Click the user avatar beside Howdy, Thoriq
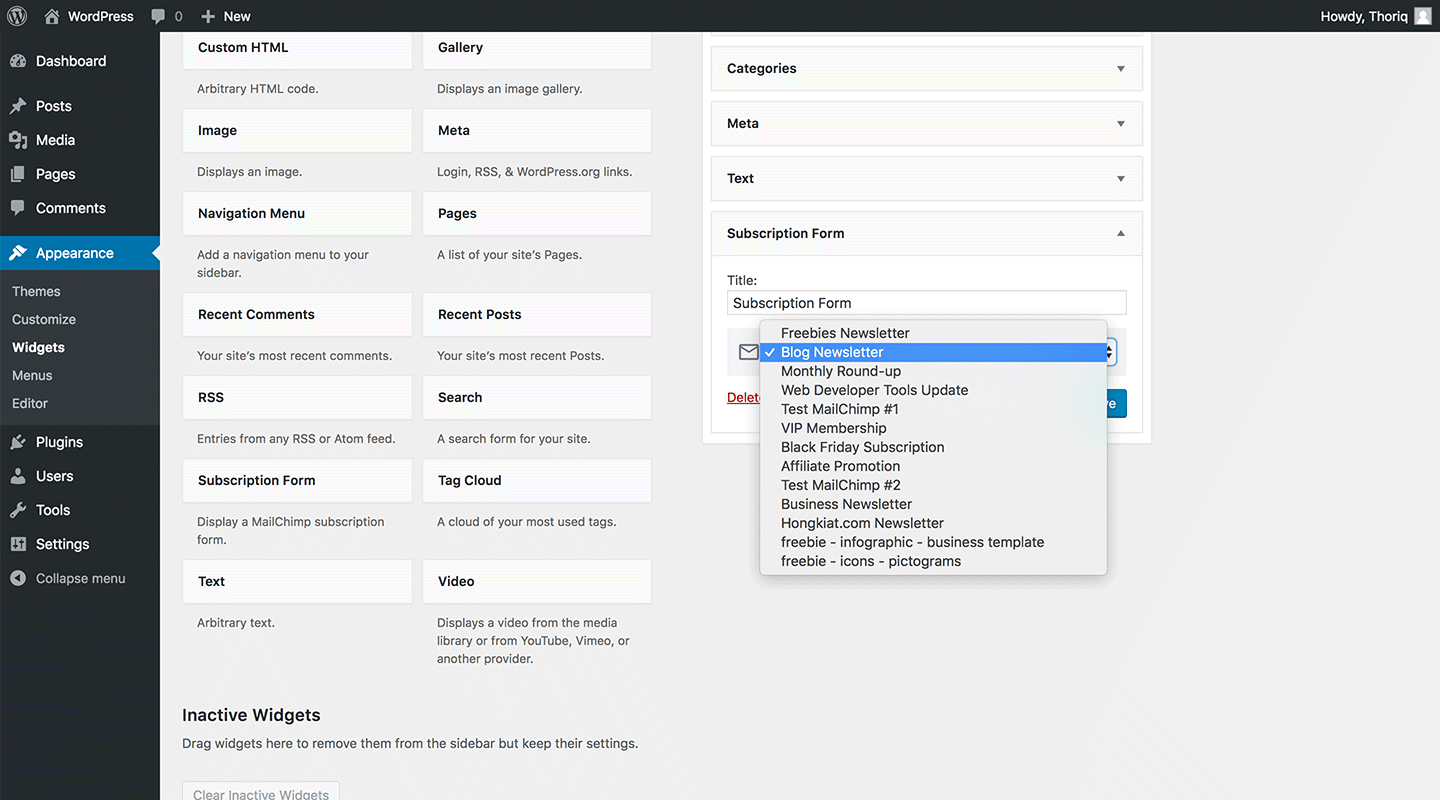This screenshot has width=1440, height=800. pos(1422,16)
